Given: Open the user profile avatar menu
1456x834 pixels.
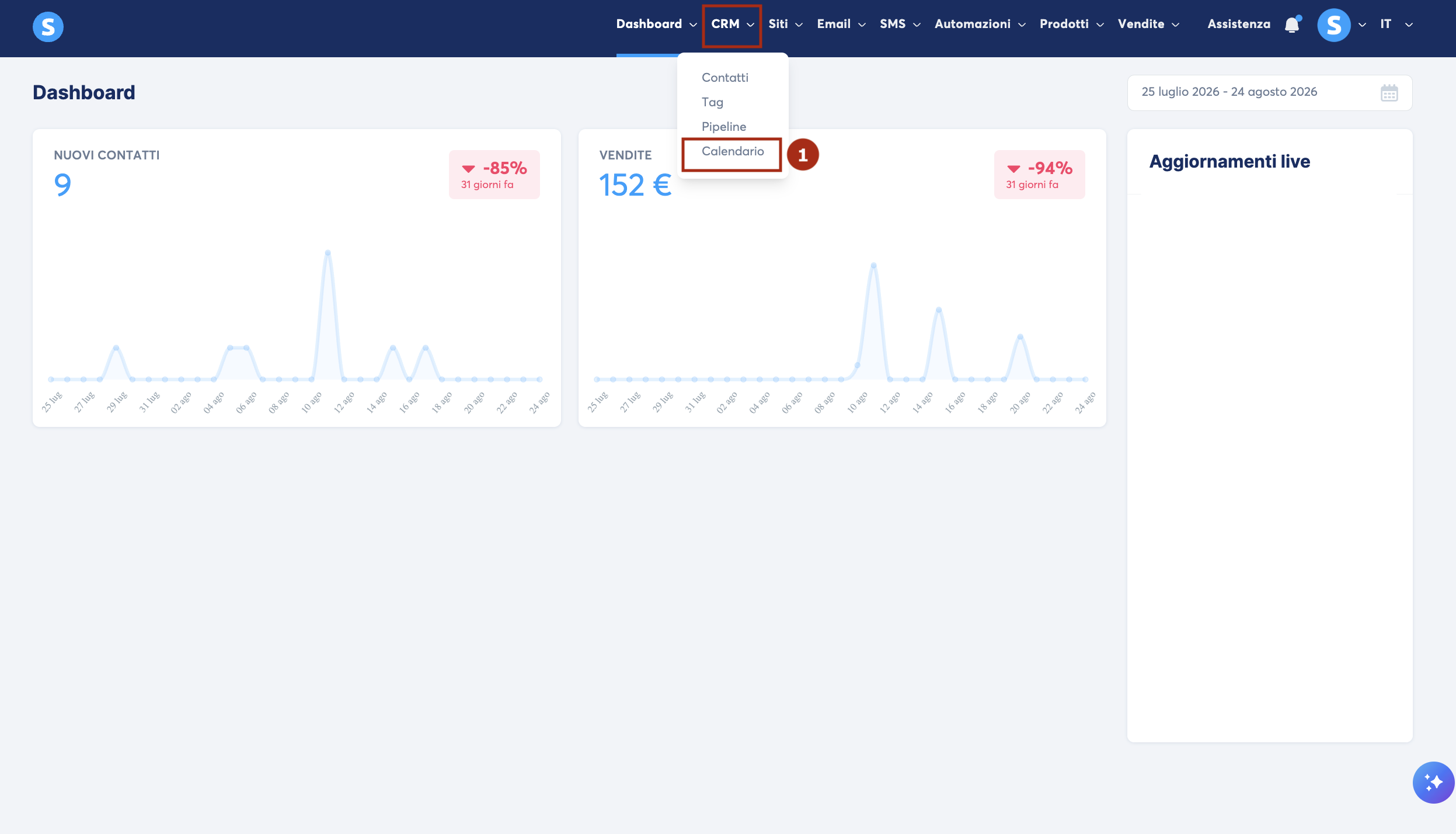Looking at the screenshot, I should click(x=1334, y=25).
